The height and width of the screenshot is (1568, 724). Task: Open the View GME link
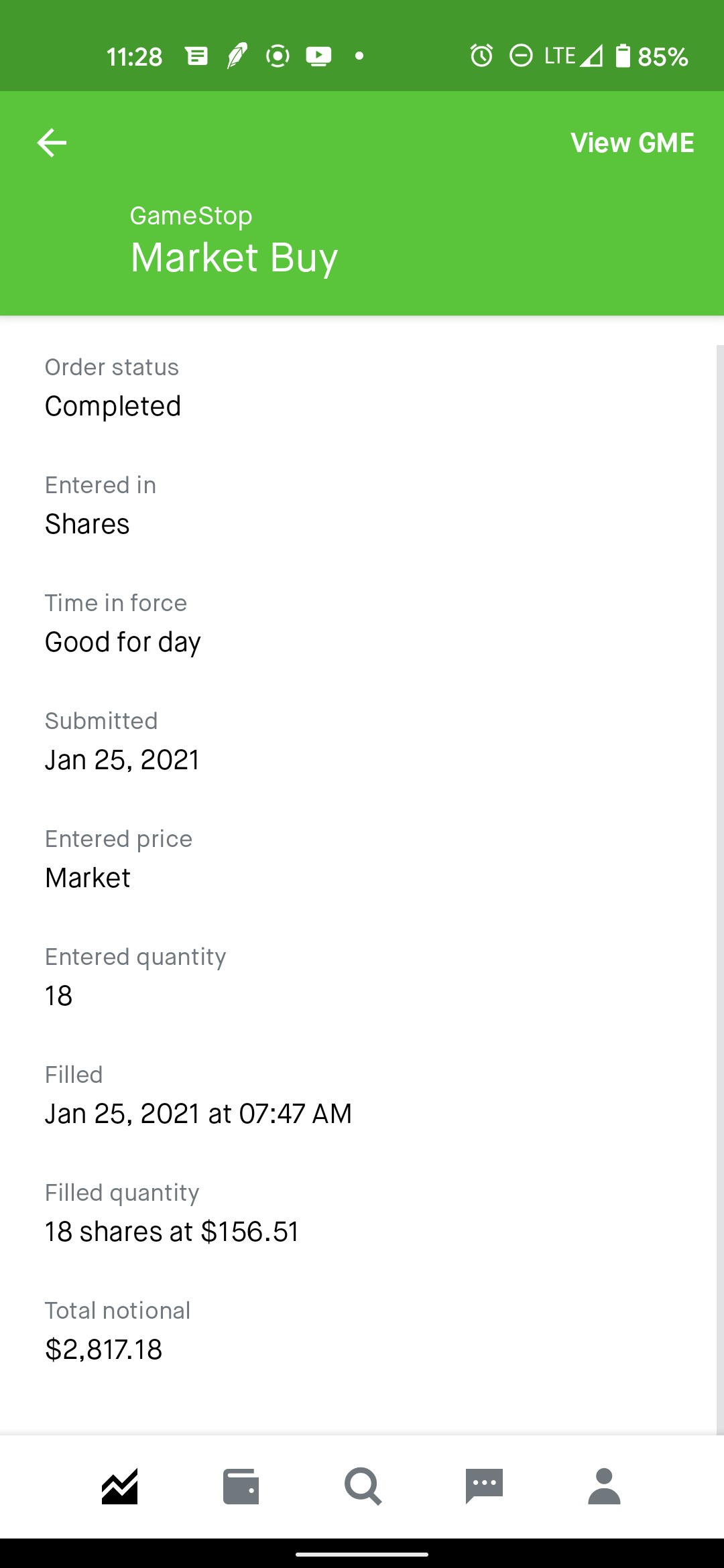pyautogui.click(x=631, y=143)
